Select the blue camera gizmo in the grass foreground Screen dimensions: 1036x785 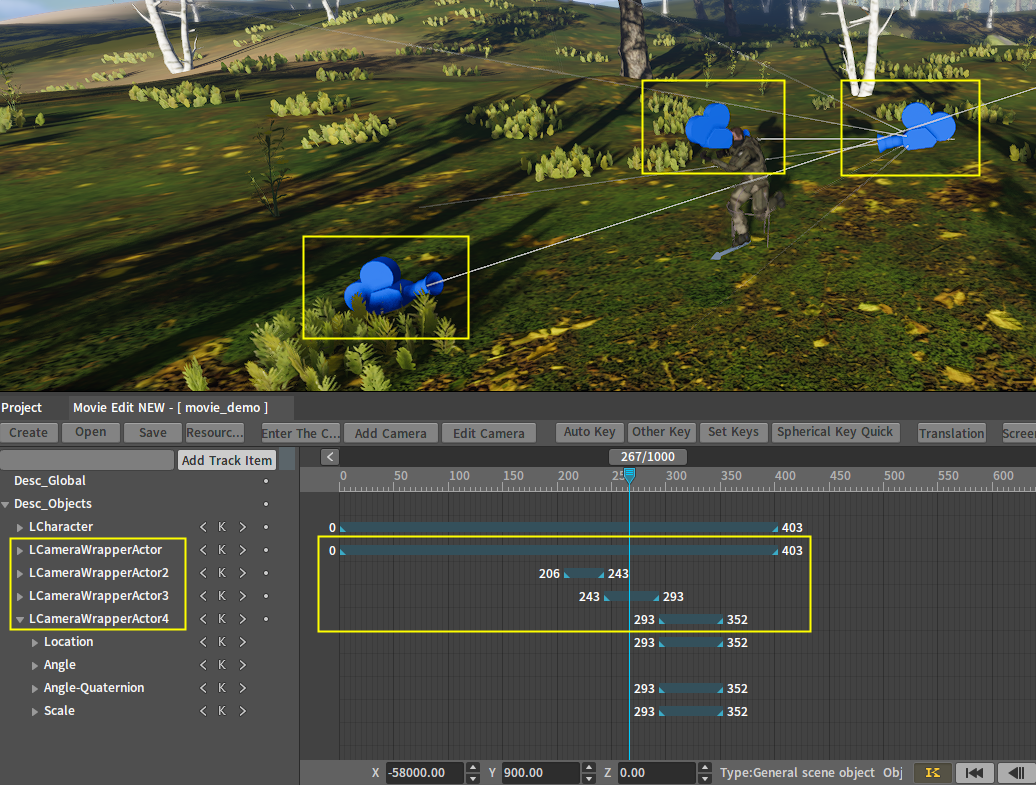(385, 287)
